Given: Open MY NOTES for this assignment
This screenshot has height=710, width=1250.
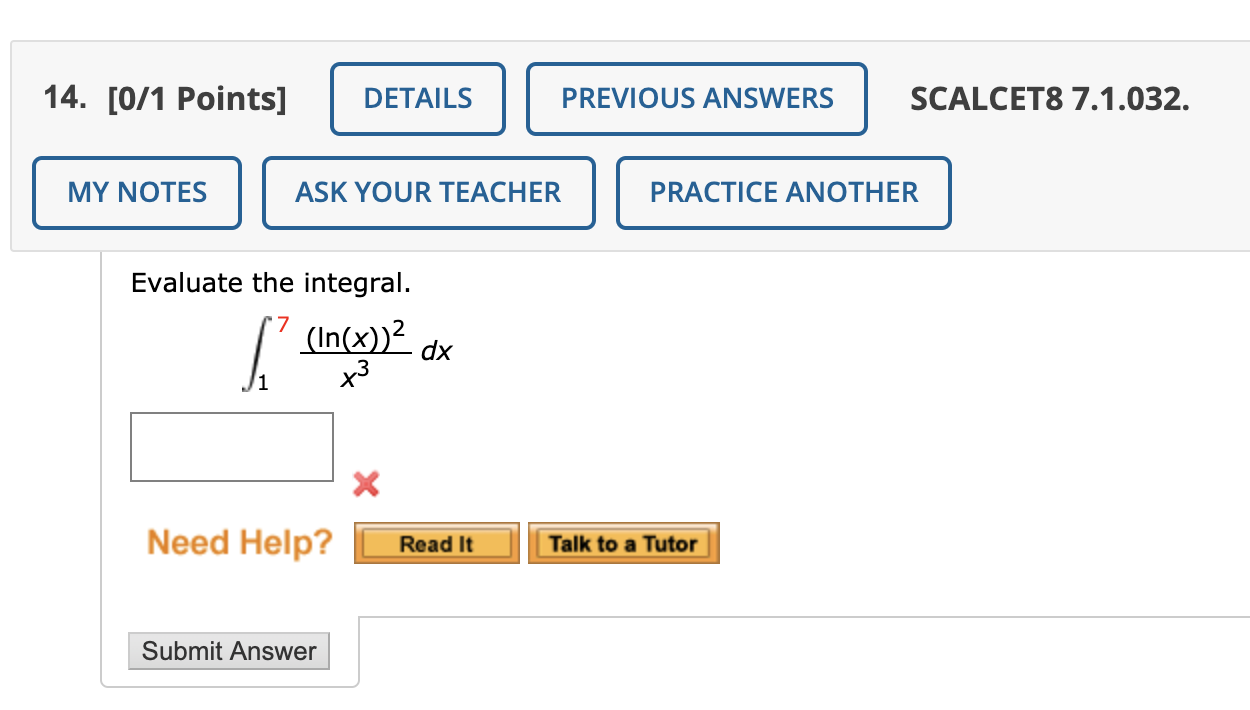Looking at the screenshot, I should (136, 192).
